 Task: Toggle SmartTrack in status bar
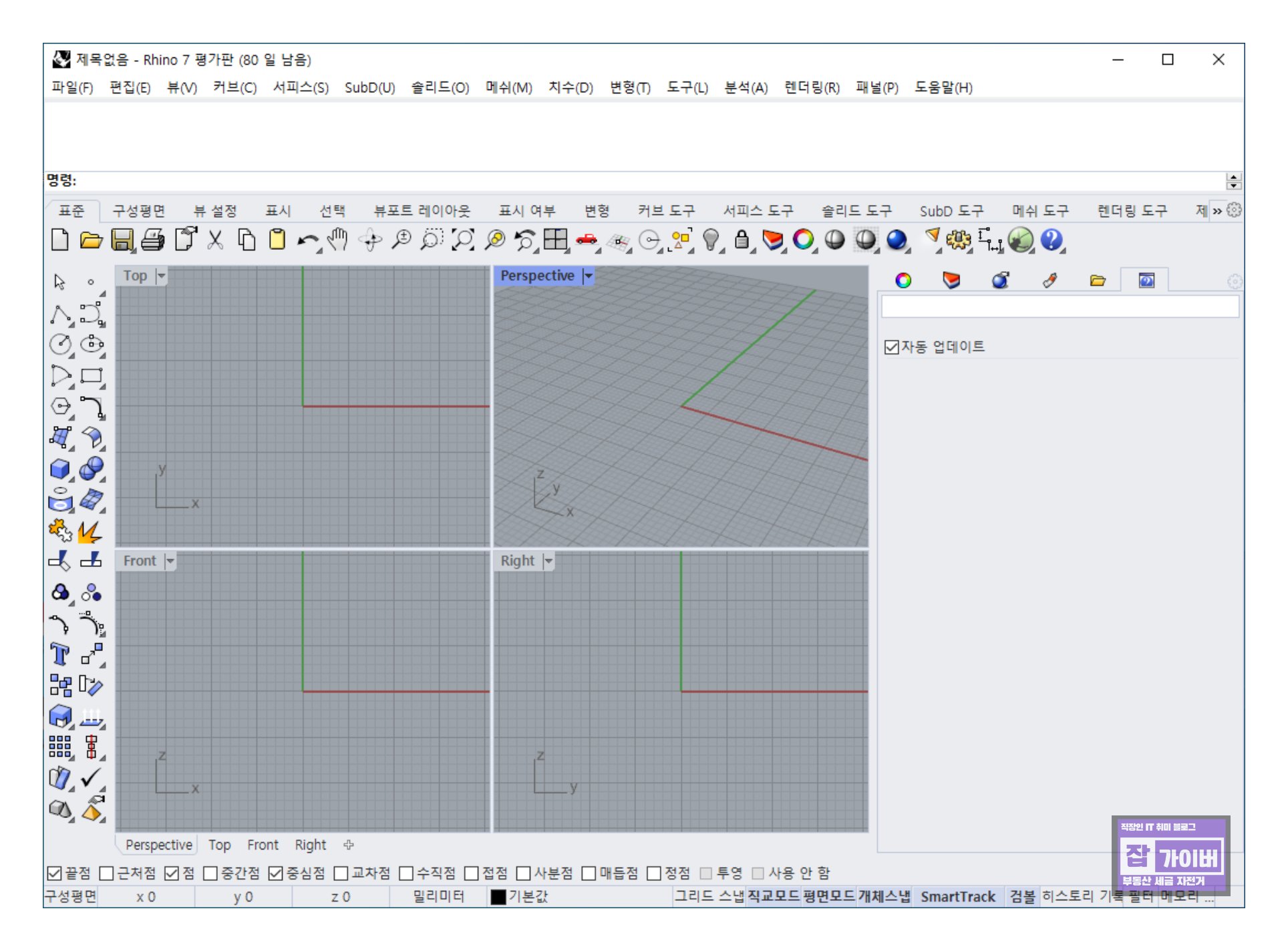coord(957,897)
